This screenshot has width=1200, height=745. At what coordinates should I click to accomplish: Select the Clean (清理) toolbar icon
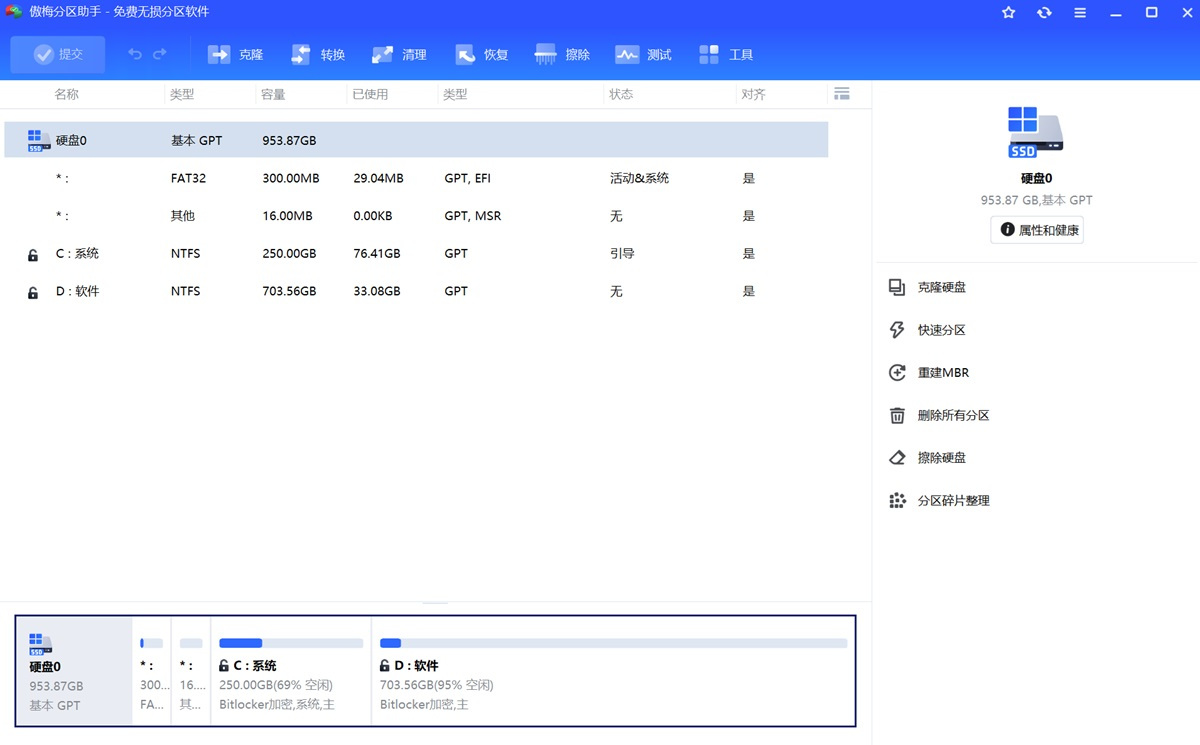(399, 55)
